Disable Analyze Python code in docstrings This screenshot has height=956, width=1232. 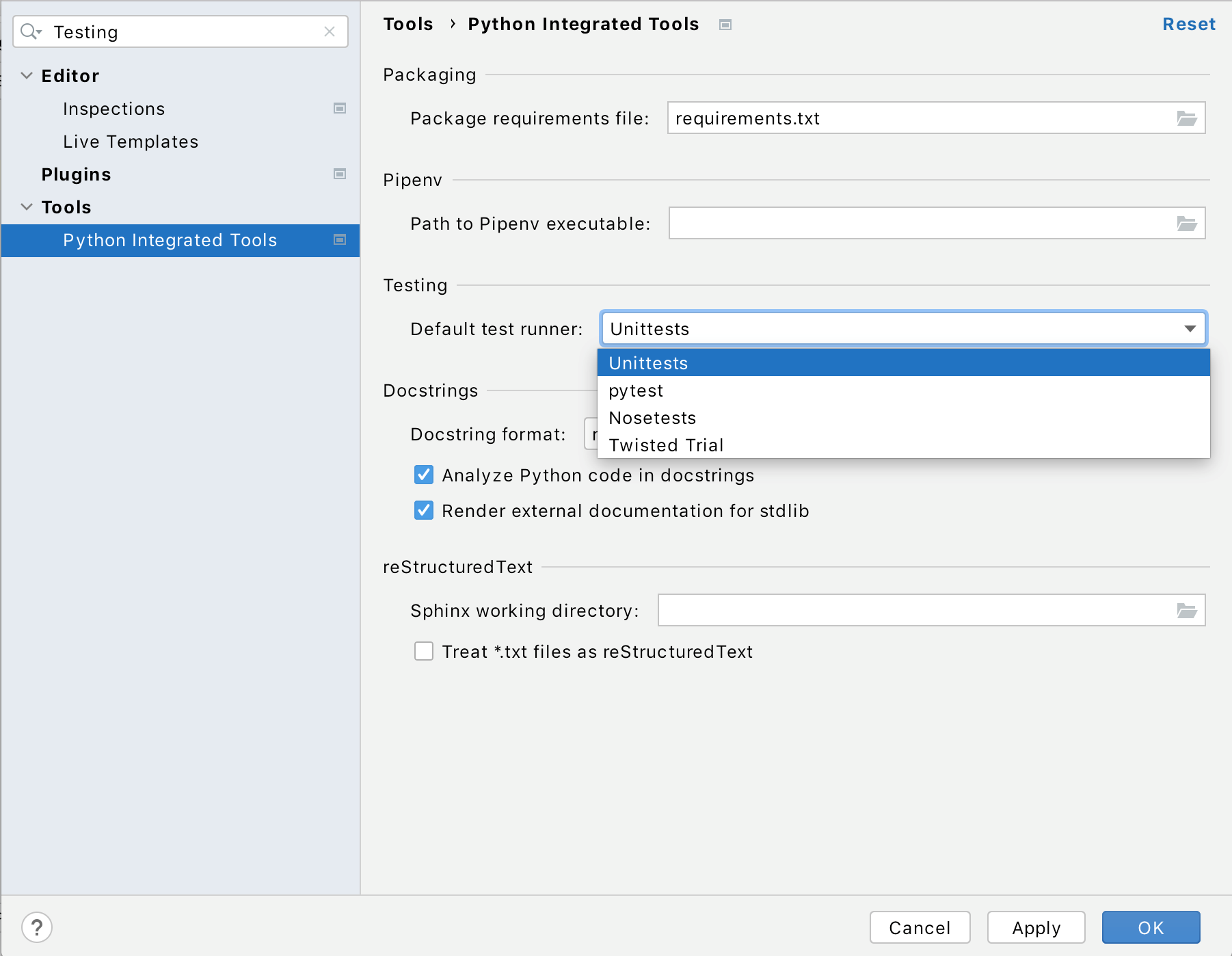424,475
